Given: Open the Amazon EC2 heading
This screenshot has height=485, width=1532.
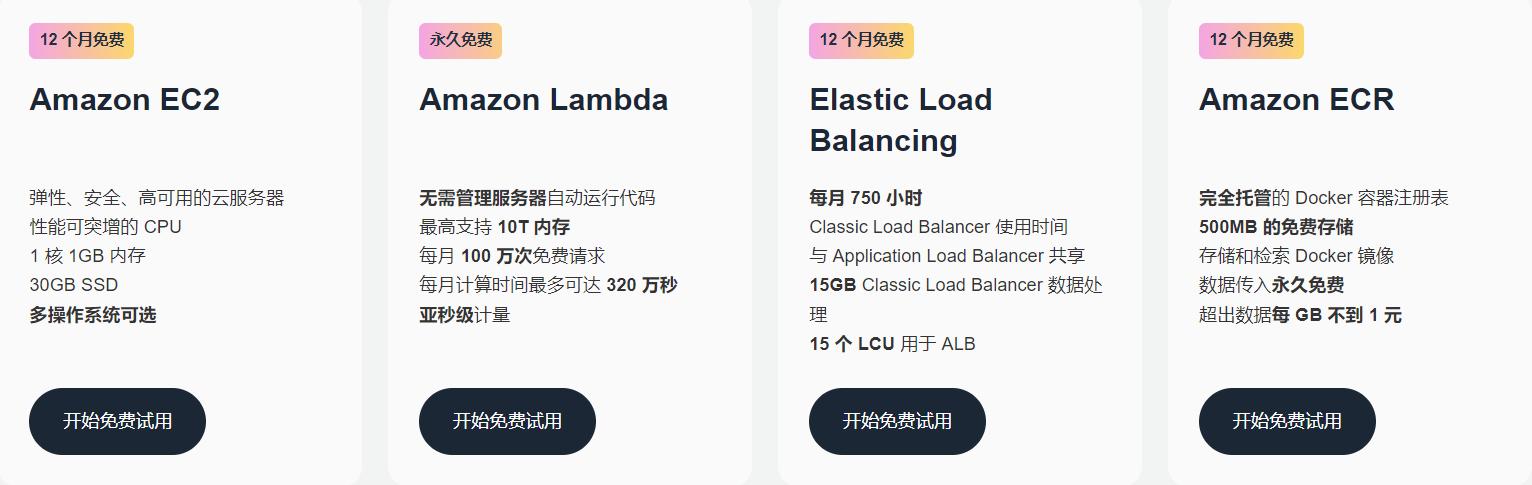Looking at the screenshot, I should click(x=124, y=100).
